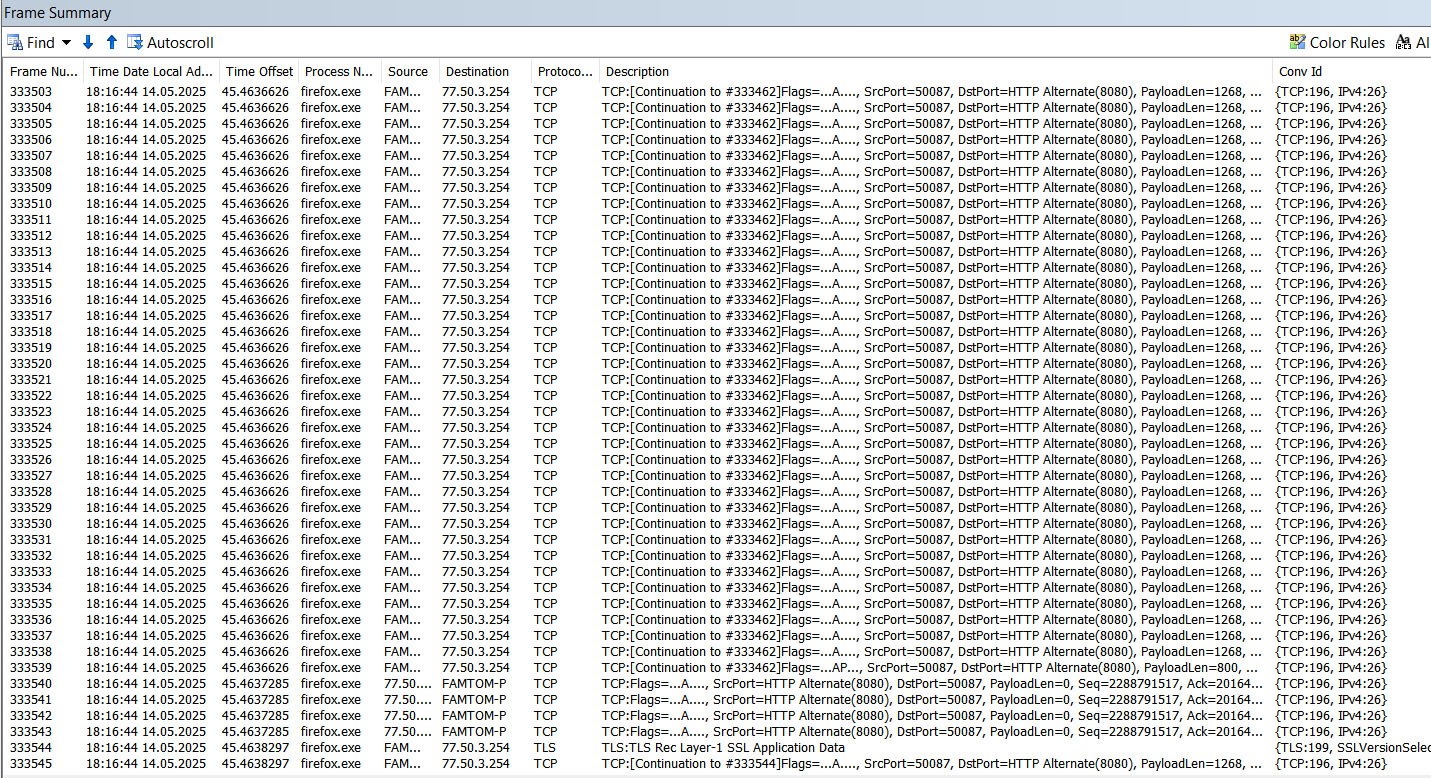Click the Protocol Name column header
The image size is (1431, 778).
pyautogui.click(x=564, y=71)
